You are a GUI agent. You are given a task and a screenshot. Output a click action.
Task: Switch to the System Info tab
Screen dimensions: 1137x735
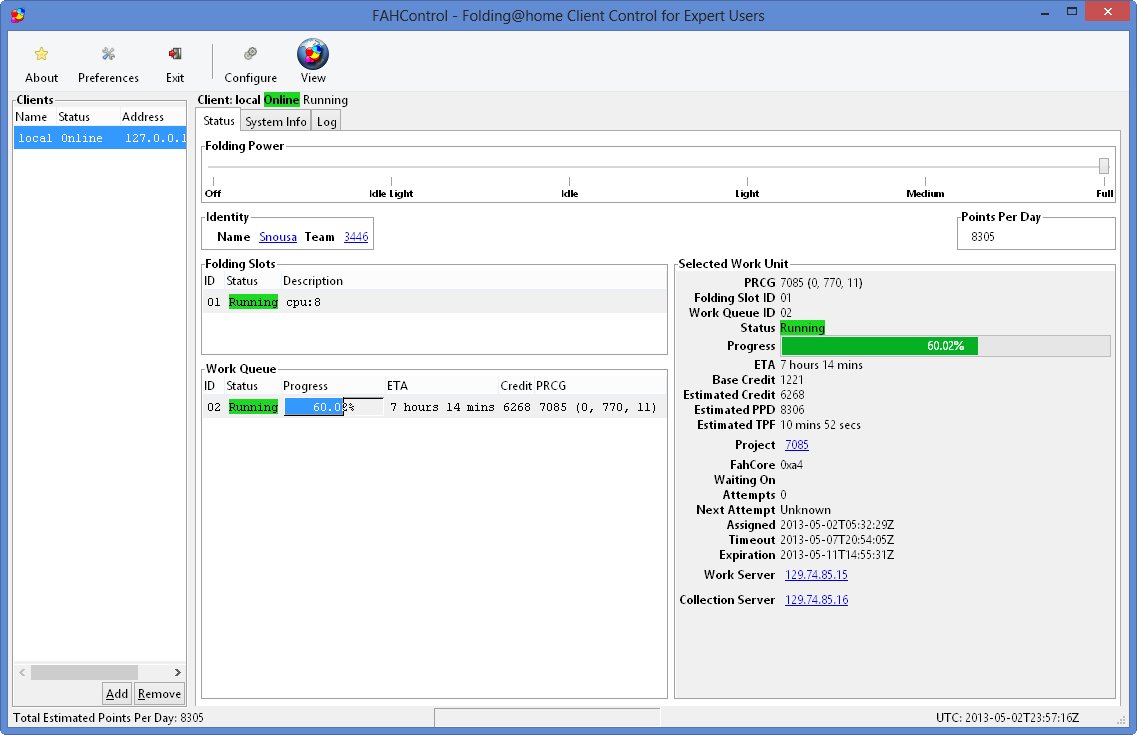276,122
